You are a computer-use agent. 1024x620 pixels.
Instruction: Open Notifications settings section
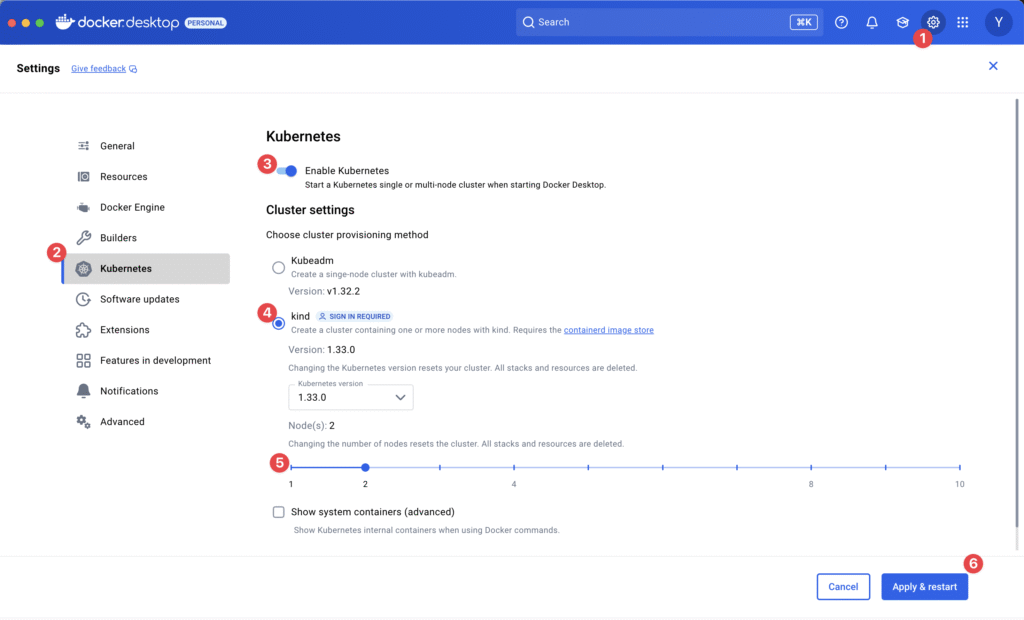[146, 391]
